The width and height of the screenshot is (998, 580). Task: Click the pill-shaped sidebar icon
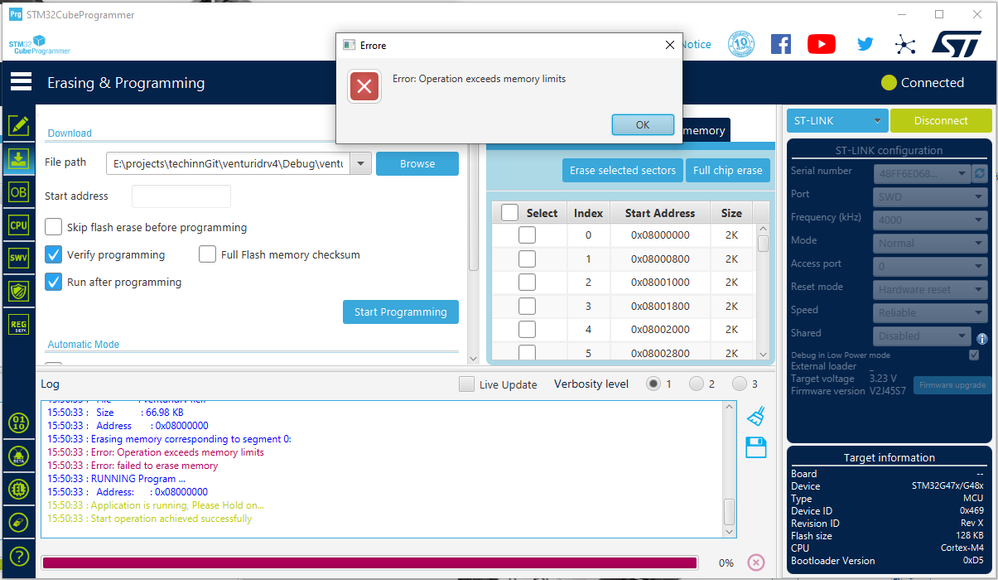(x=19, y=522)
